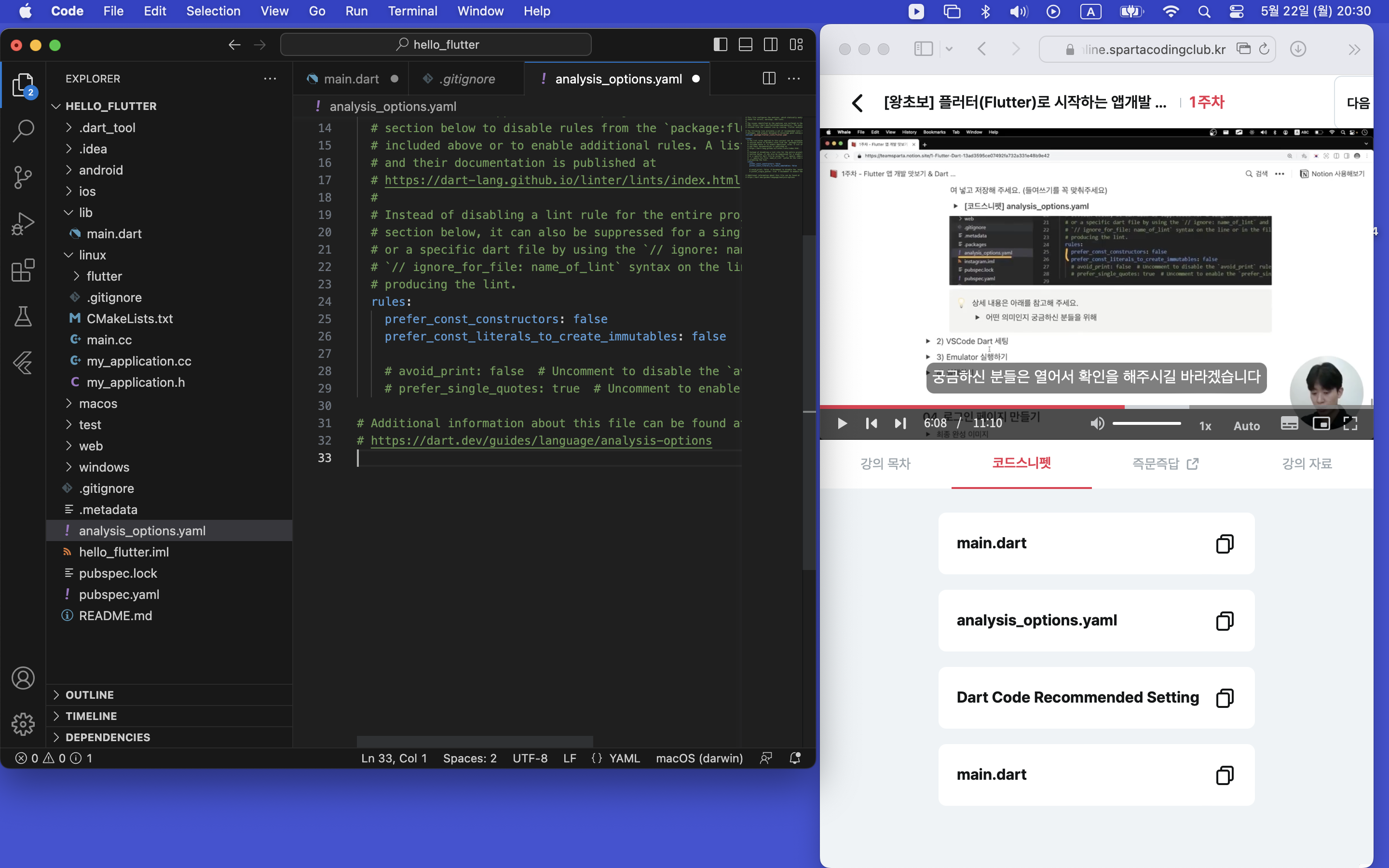Toggle VS Code bottom panel
This screenshot has height=868, width=1389.
point(746,45)
